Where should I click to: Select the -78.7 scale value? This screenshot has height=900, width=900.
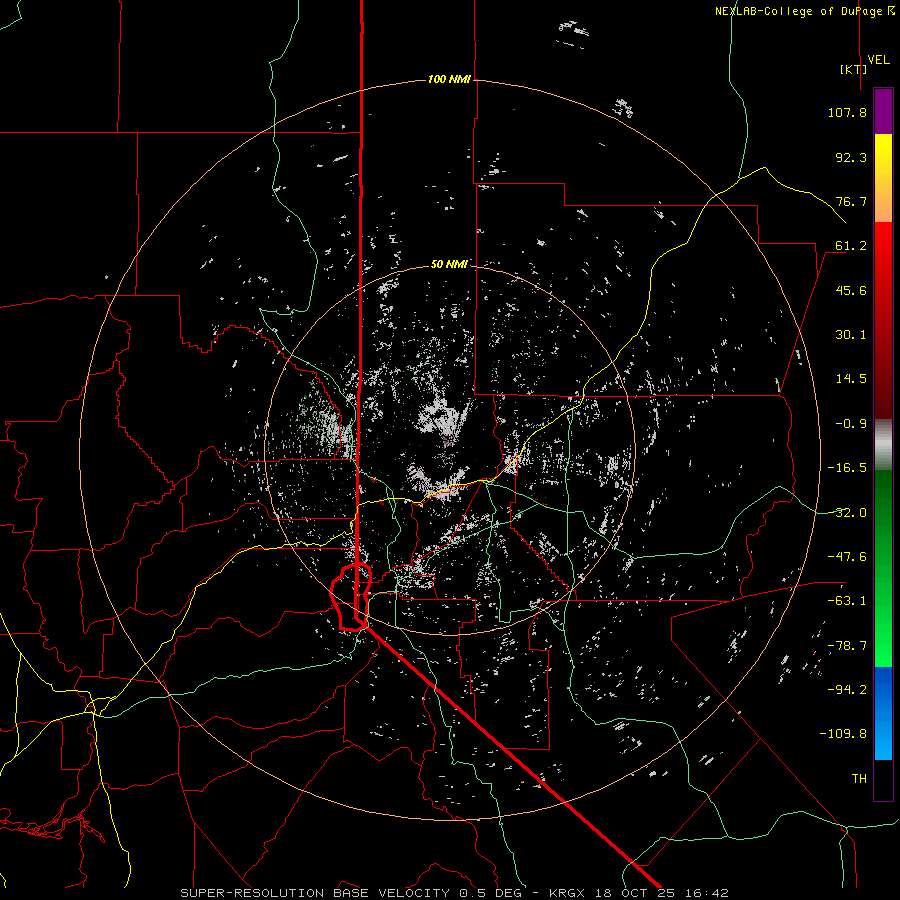pyautogui.click(x=847, y=646)
